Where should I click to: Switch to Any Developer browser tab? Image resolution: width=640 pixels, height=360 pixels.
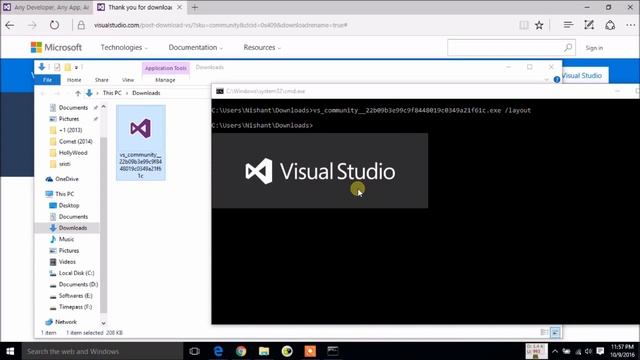point(47,7)
